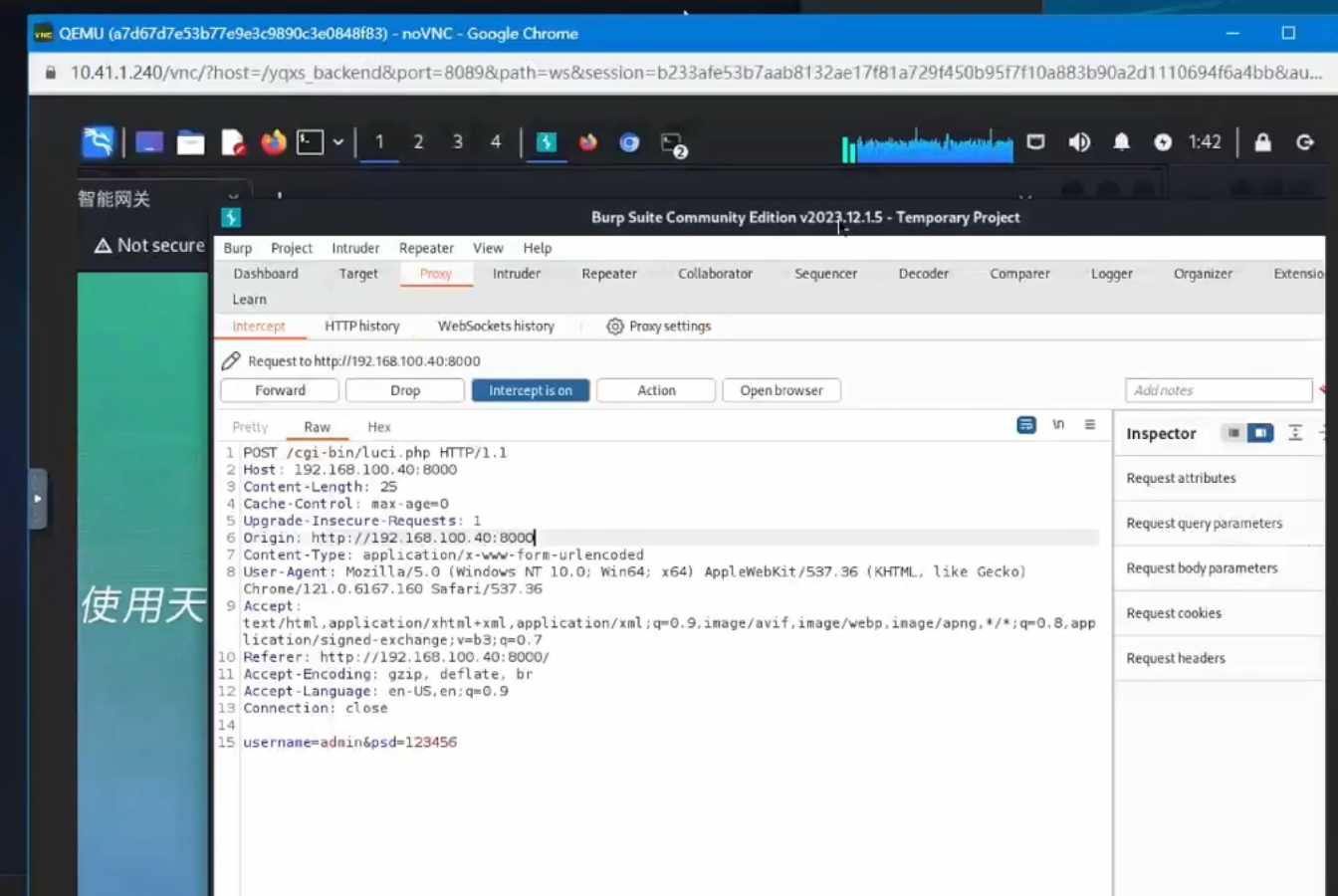Open the Repeater menu in the menu bar
1338x896 pixels.
[x=426, y=248]
